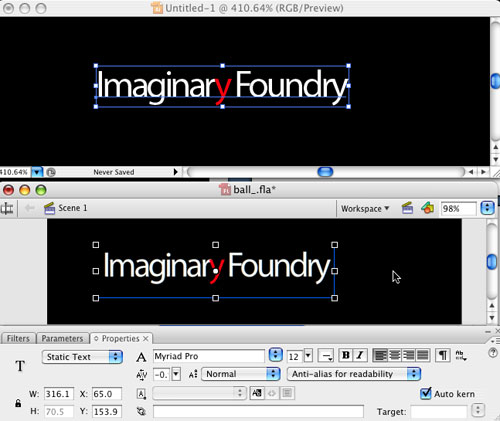
Task: Click the Text tool T icon
Action: coord(20,366)
